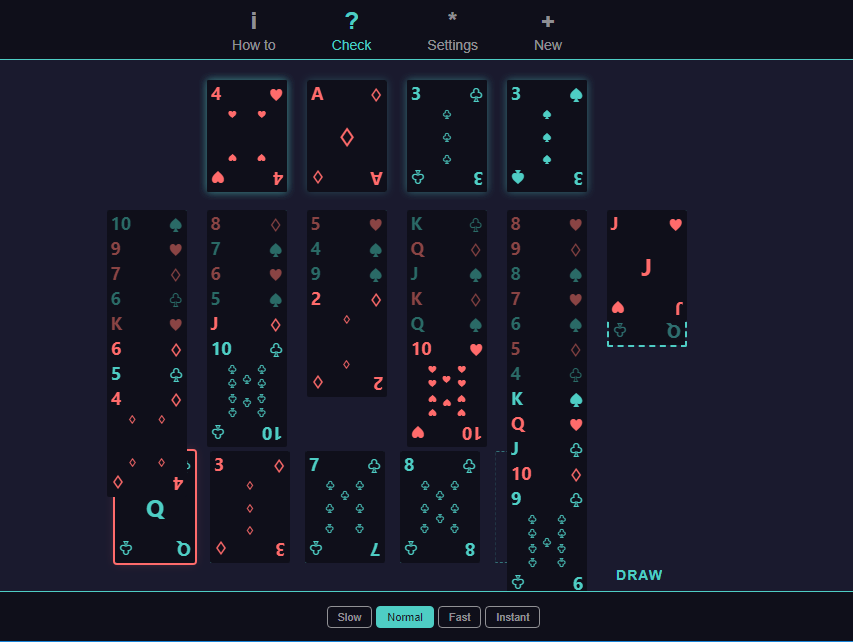853x642 pixels.
Task: Click the Jack of spades in fourth column
Action: [447, 274]
